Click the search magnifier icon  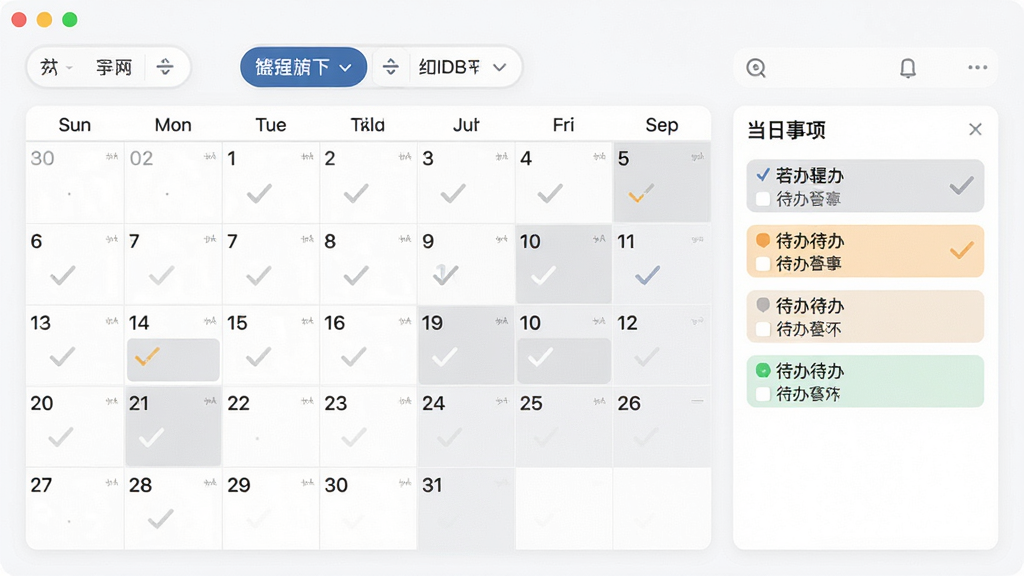[756, 68]
